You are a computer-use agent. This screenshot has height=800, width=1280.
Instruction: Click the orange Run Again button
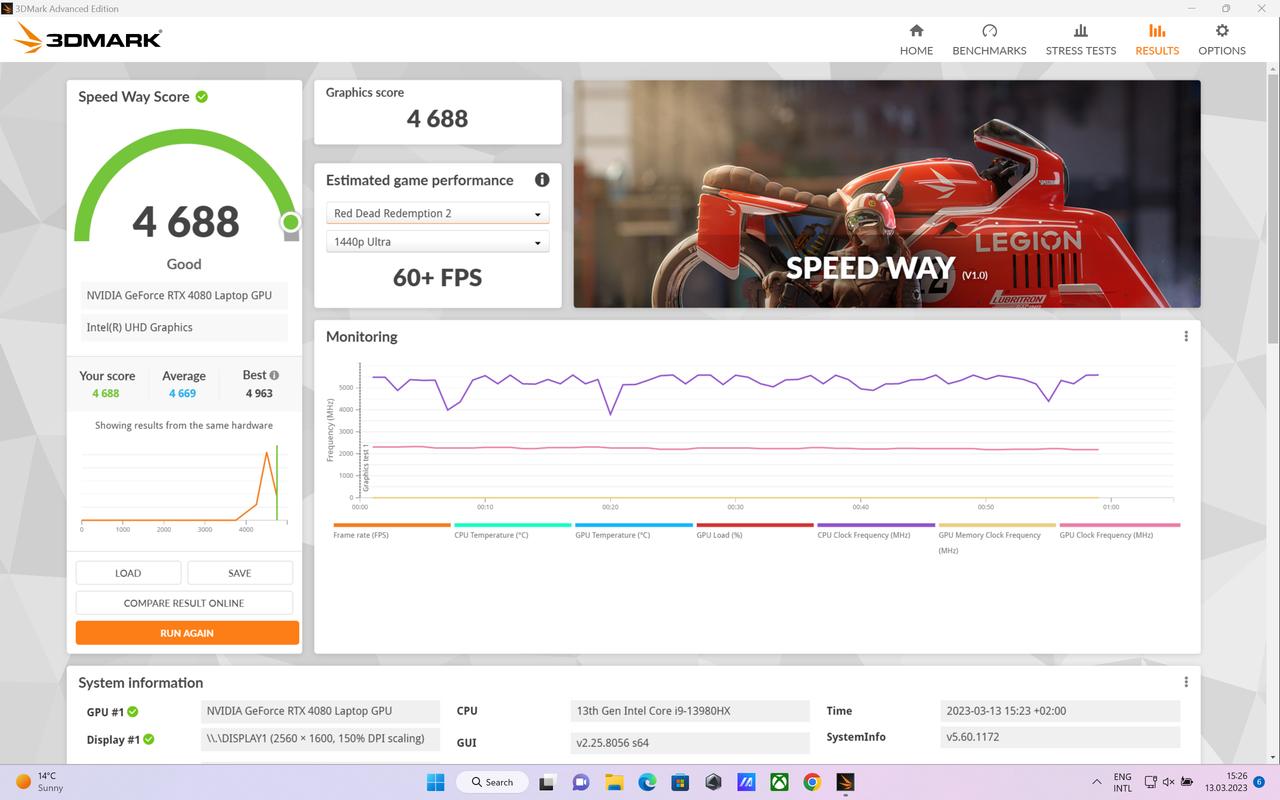pyautogui.click(x=187, y=633)
